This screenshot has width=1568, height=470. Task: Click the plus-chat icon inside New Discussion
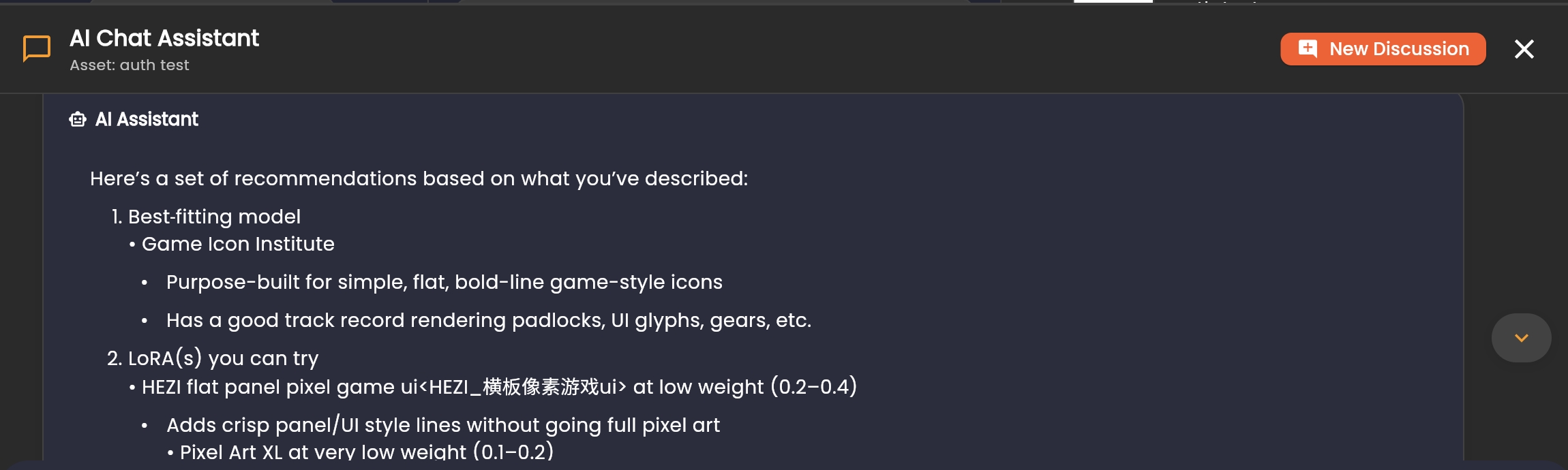click(x=1308, y=49)
